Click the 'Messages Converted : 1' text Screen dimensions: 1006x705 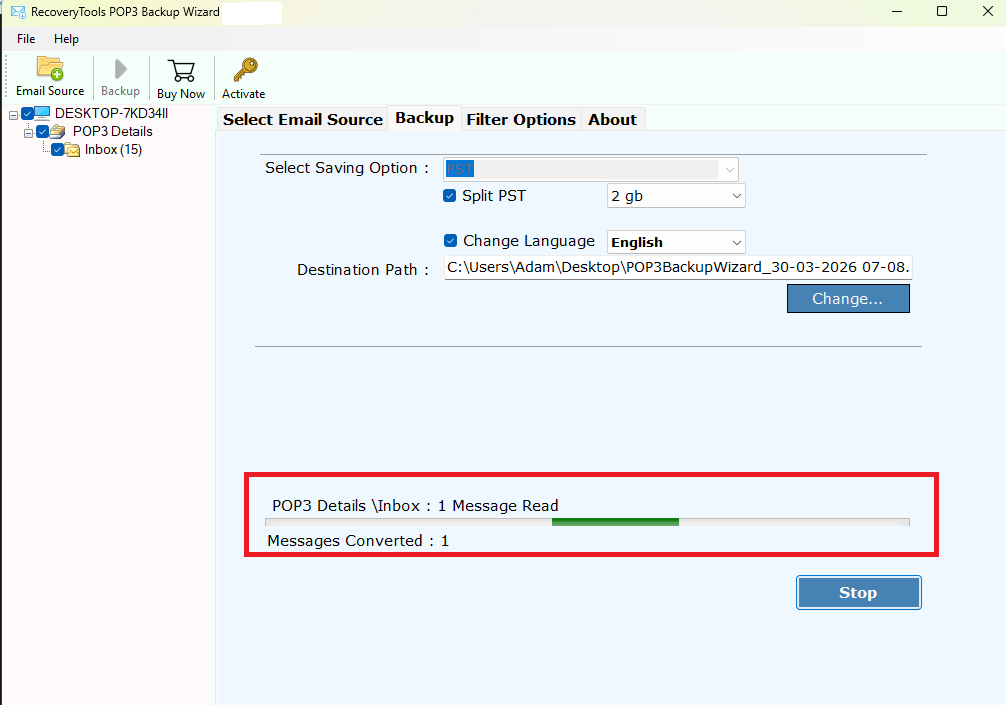pyautogui.click(x=358, y=541)
